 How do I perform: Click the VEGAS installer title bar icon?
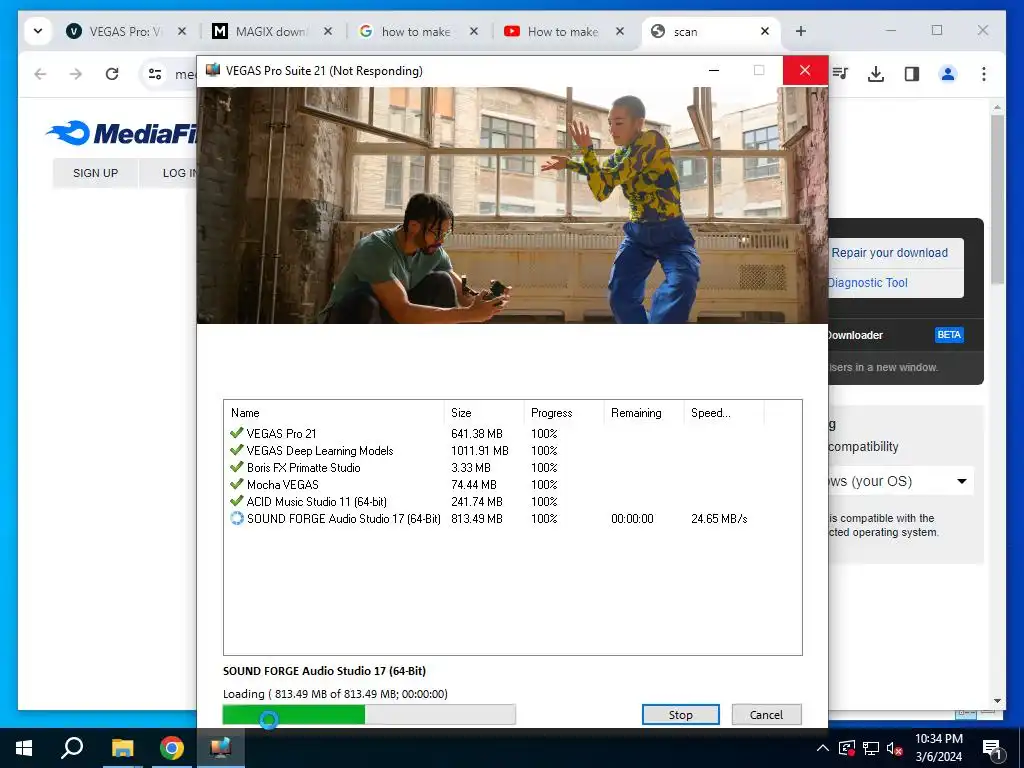tap(213, 70)
